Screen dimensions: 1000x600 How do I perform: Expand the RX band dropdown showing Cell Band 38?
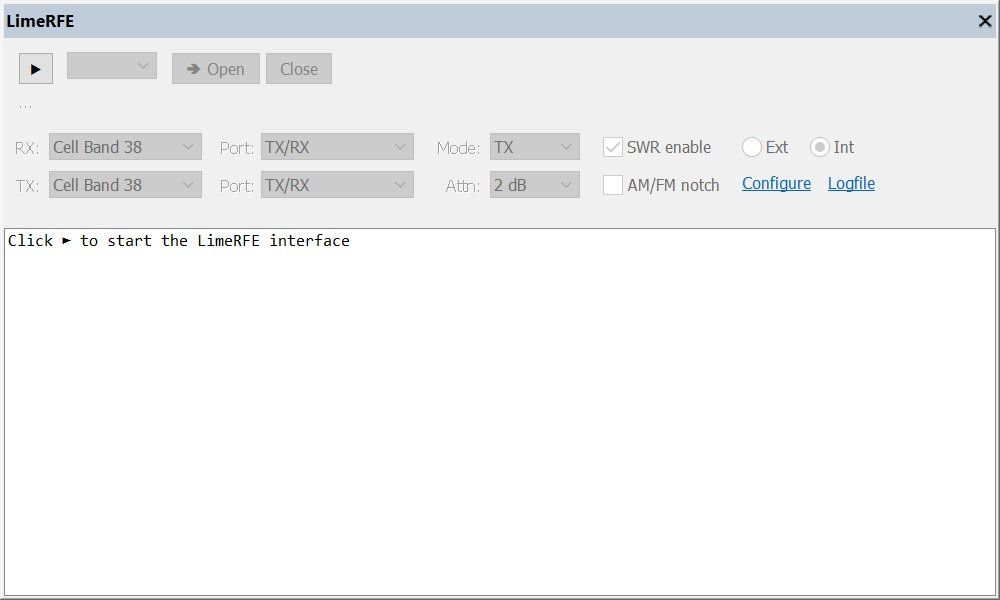tap(125, 147)
